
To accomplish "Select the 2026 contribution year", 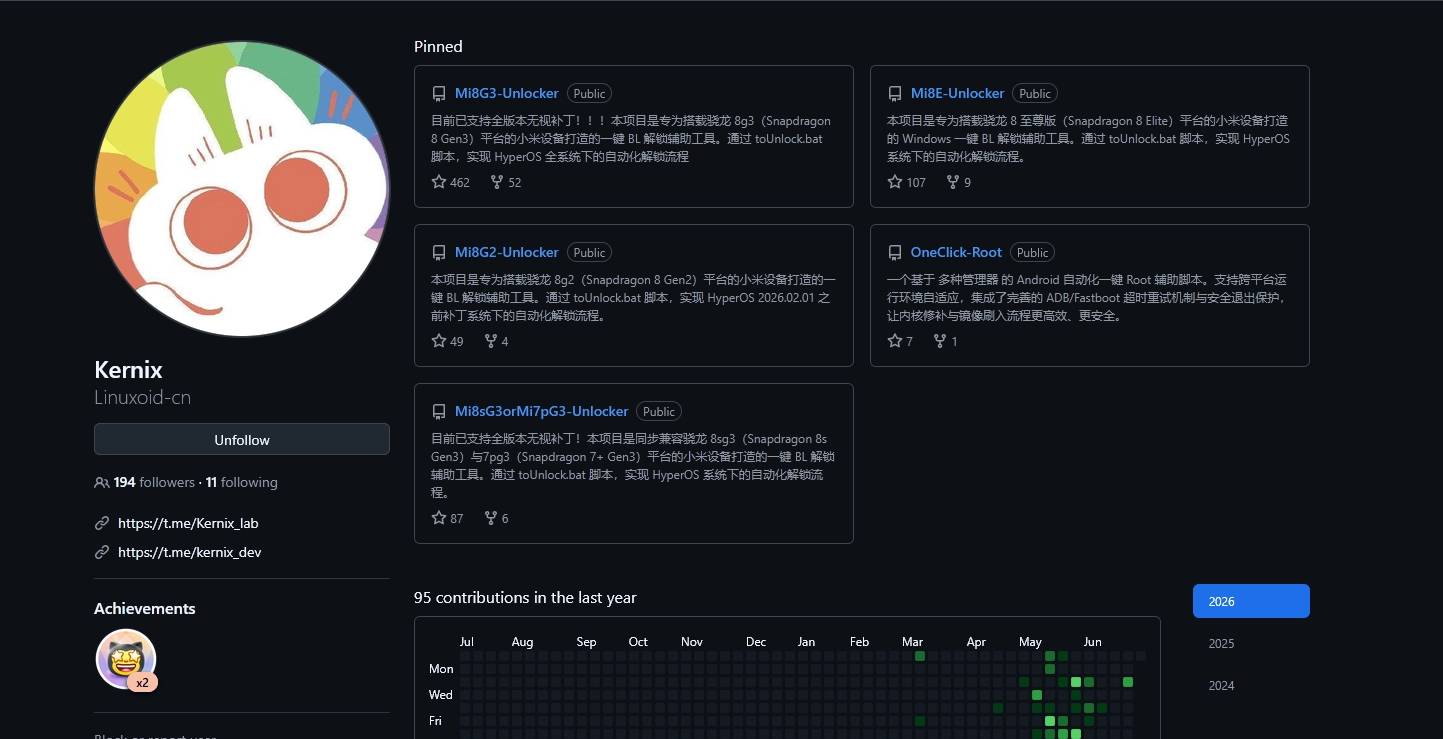I will pyautogui.click(x=1251, y=601).
